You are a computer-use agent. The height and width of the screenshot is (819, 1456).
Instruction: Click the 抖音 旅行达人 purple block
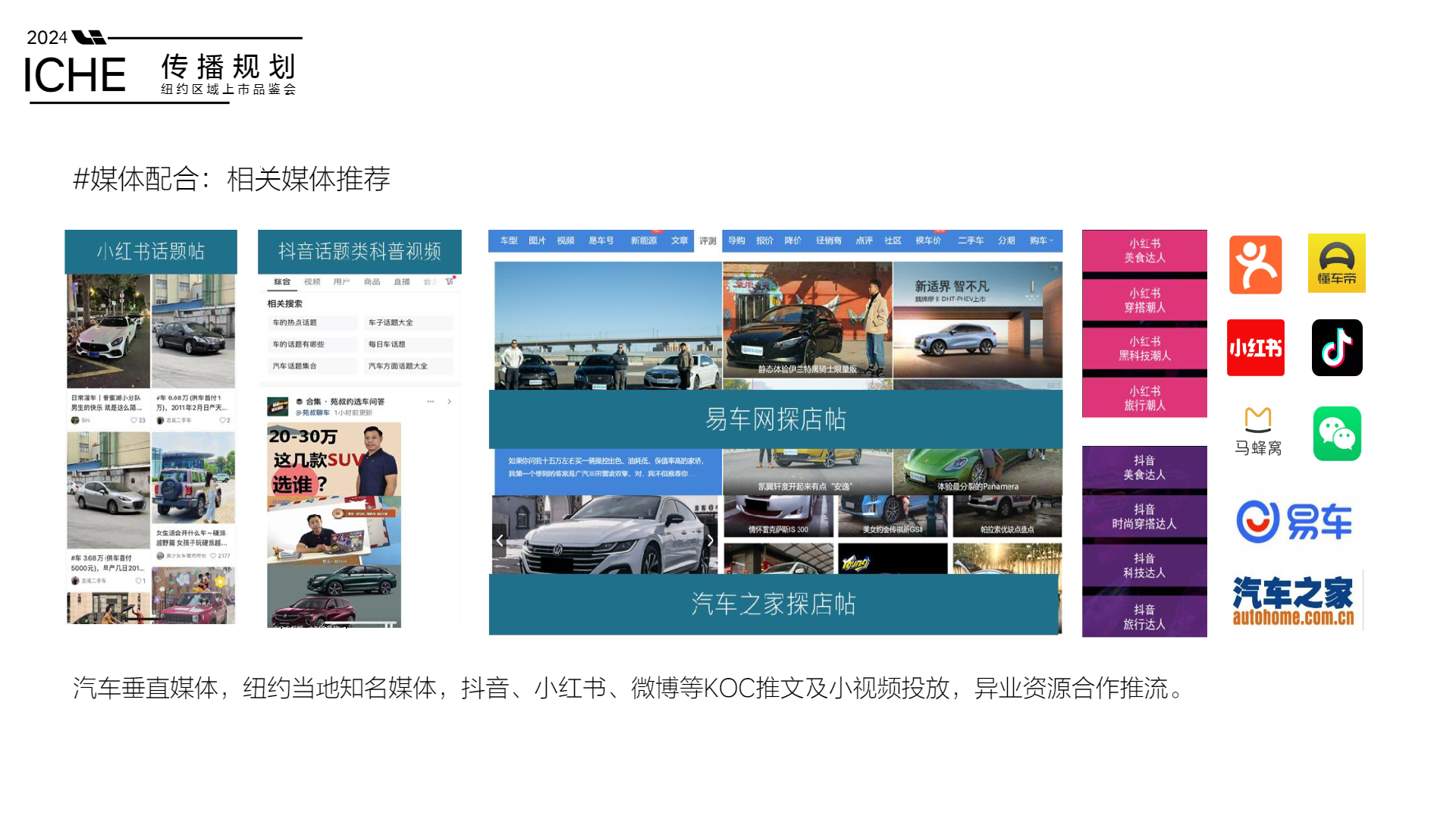[x=1144, y=617]
